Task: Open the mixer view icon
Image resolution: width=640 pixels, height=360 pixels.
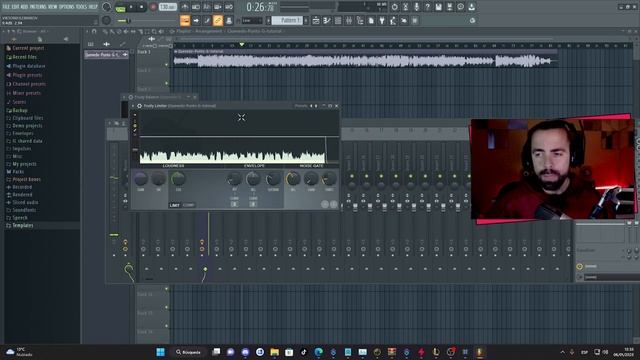Action: pos(349,20)
